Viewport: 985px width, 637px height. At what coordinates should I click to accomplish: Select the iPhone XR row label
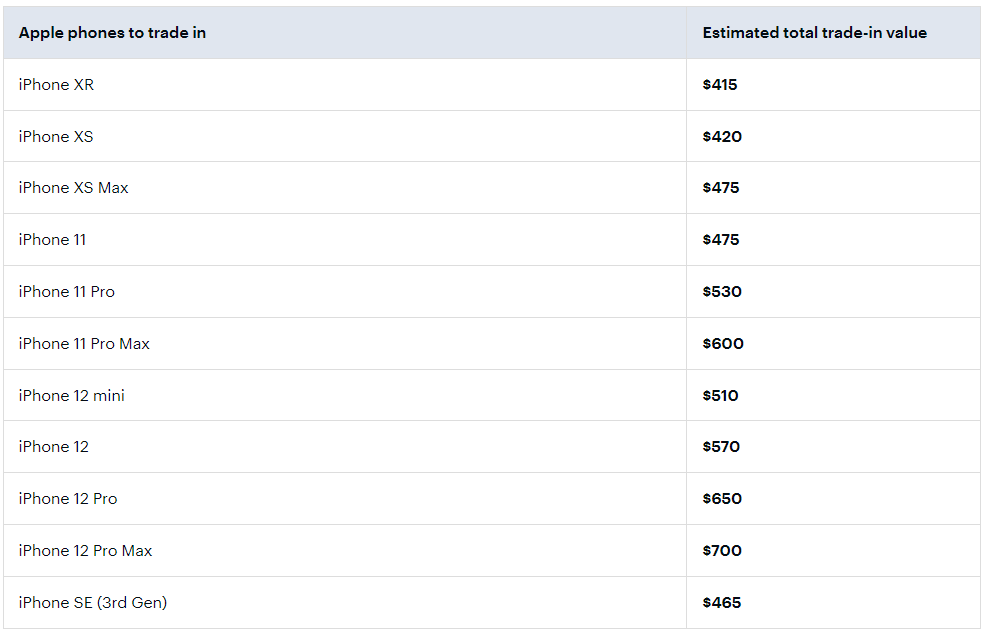click(57, 85)
